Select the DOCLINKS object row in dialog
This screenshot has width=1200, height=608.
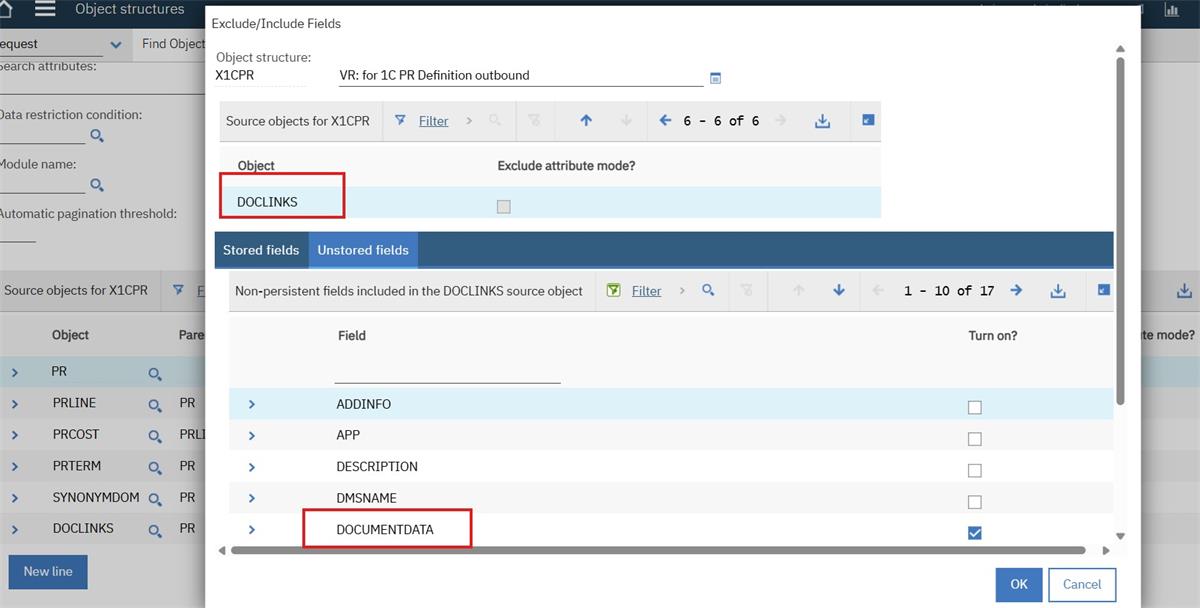[550, 202]
